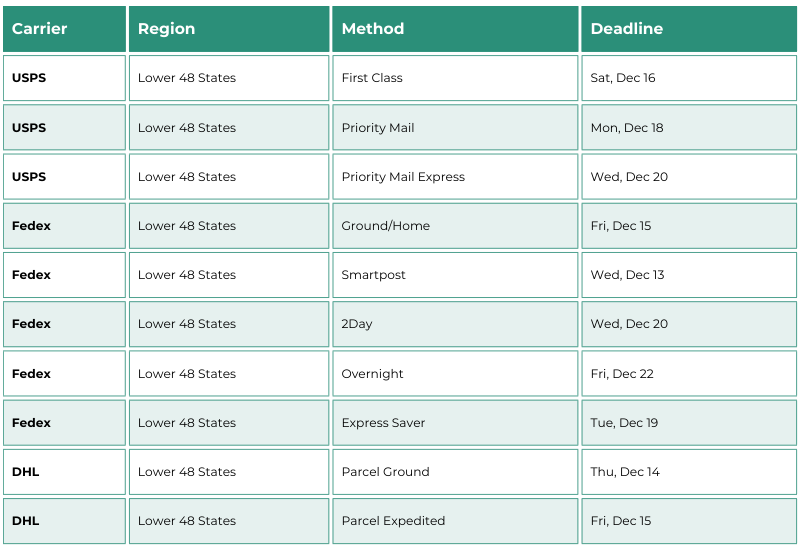This screenshot has height=550, width=800.
Task: Click the Deadline column header
Action: pyautogui.click(x=689, y=29)
